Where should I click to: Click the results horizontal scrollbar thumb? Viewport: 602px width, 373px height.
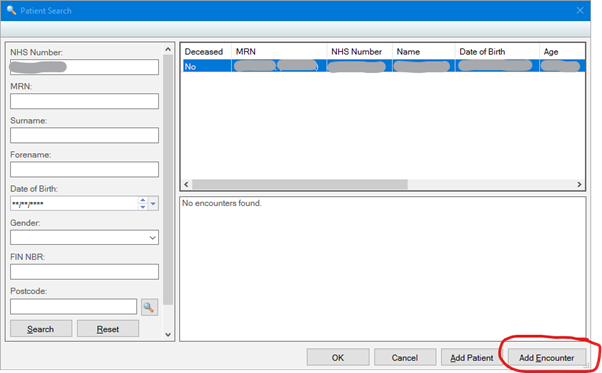299,184
